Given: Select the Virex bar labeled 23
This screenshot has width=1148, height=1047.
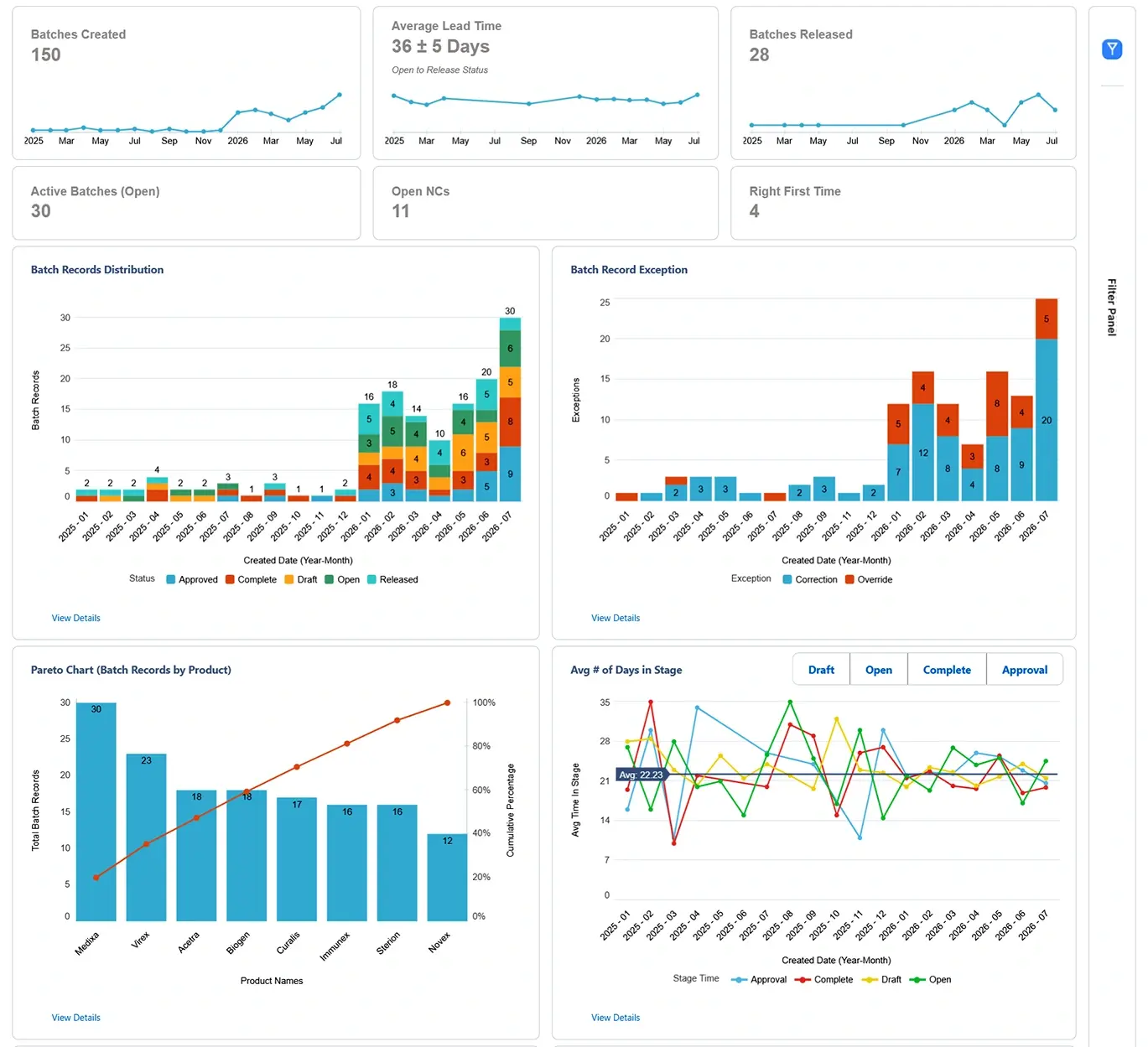Looking at the screenshot, I should click(x=146, y=837).
